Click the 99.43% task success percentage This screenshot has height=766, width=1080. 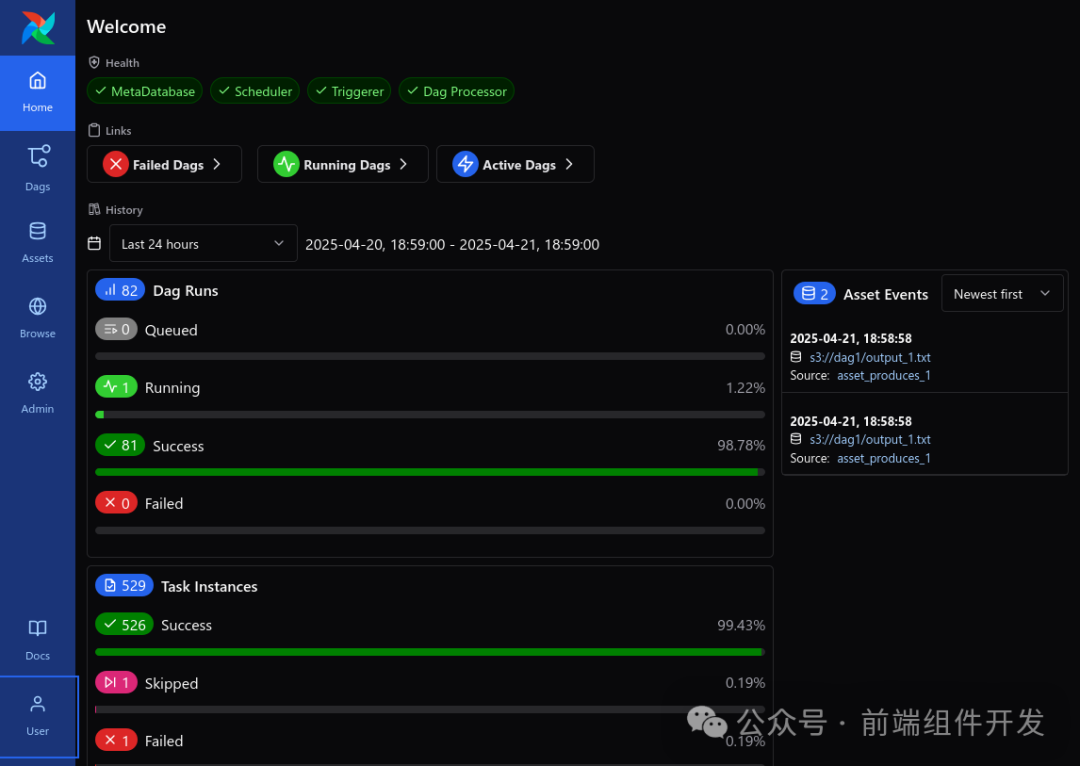pos(741,625)
